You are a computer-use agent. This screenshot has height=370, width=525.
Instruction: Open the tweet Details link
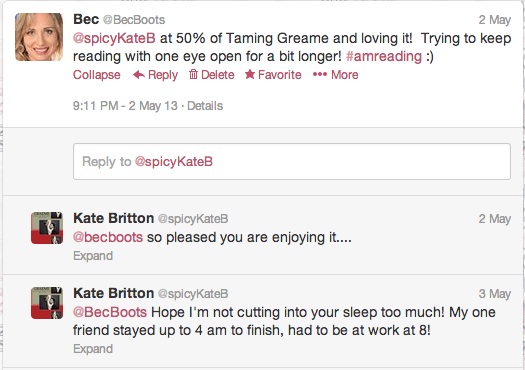[x=205, y=106]
